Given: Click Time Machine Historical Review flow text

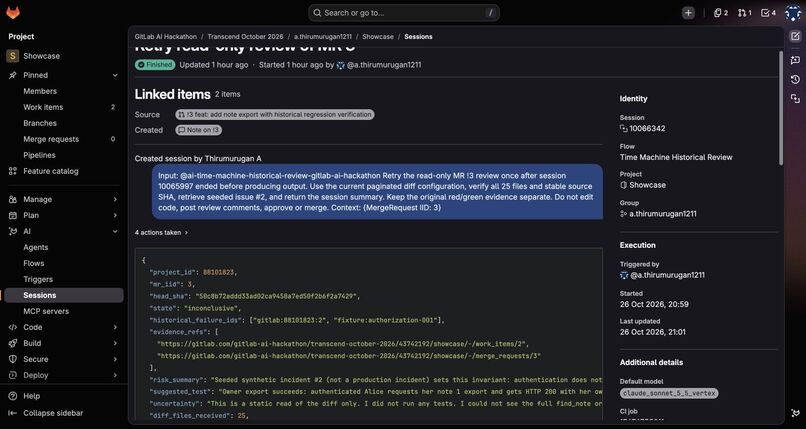Looking at the screenshot, I should [676, 157].
